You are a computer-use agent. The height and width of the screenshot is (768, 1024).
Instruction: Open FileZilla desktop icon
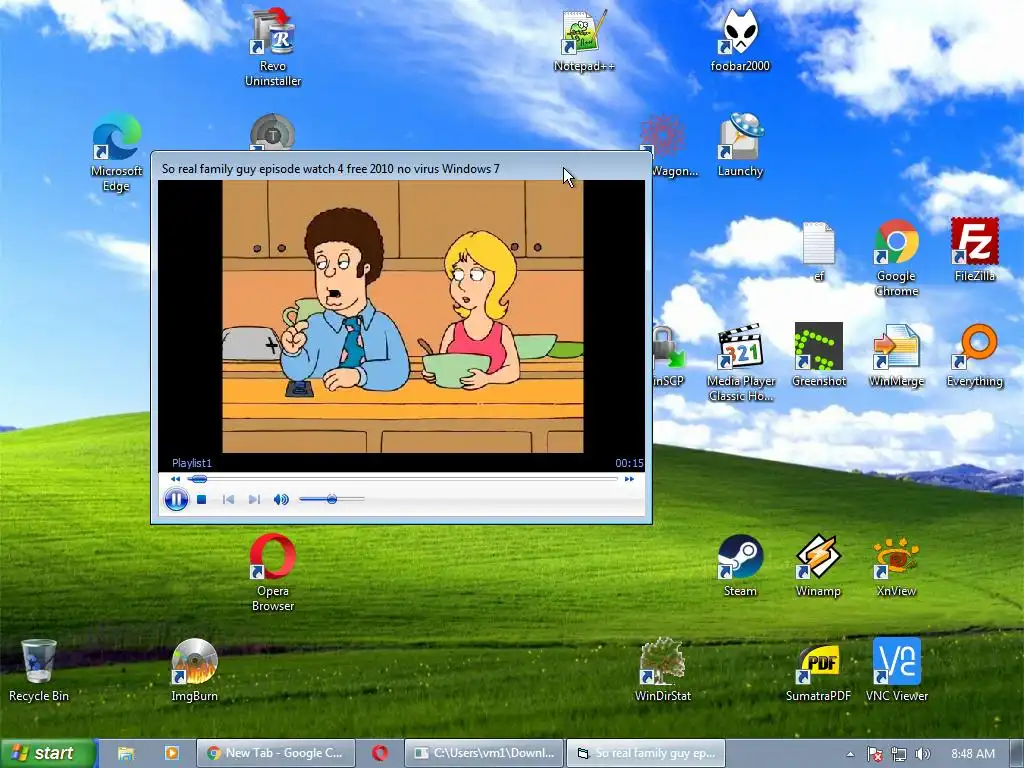coord(974,250)
